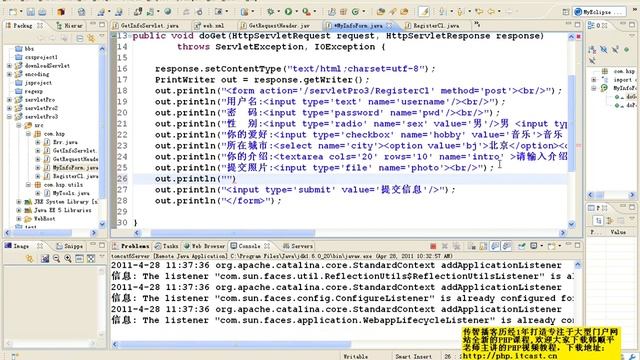The width and height of the screenshot is (640, 360).
Task: Click the New file toolbar icon
Action: coord(13,12)
